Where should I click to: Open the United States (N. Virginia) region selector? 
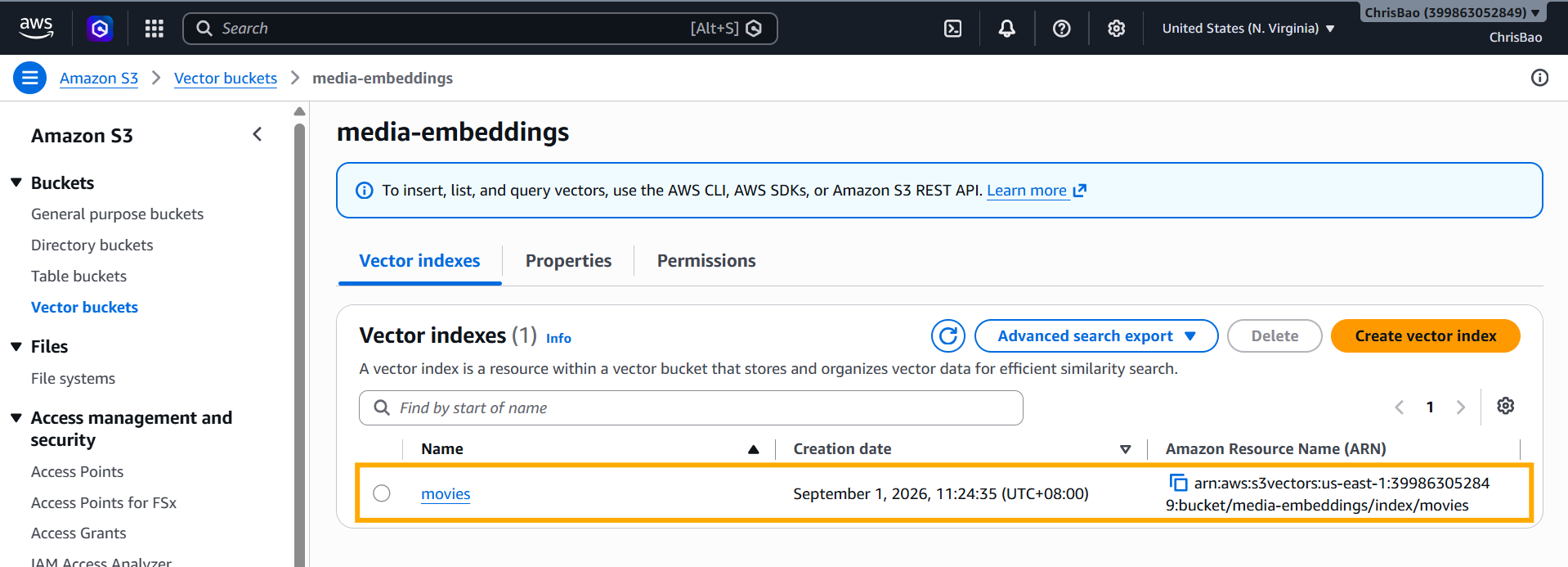[1248, 29]
